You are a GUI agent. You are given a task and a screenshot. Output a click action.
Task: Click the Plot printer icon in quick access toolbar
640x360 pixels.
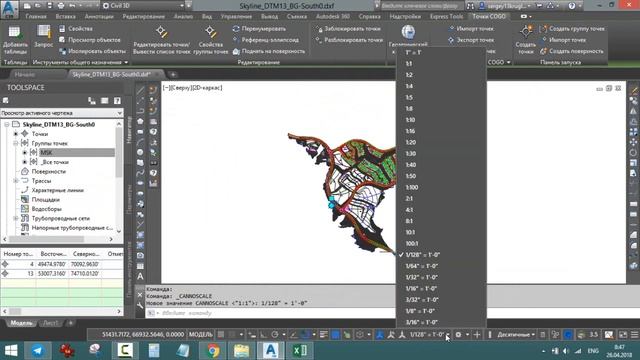point(61,6)
